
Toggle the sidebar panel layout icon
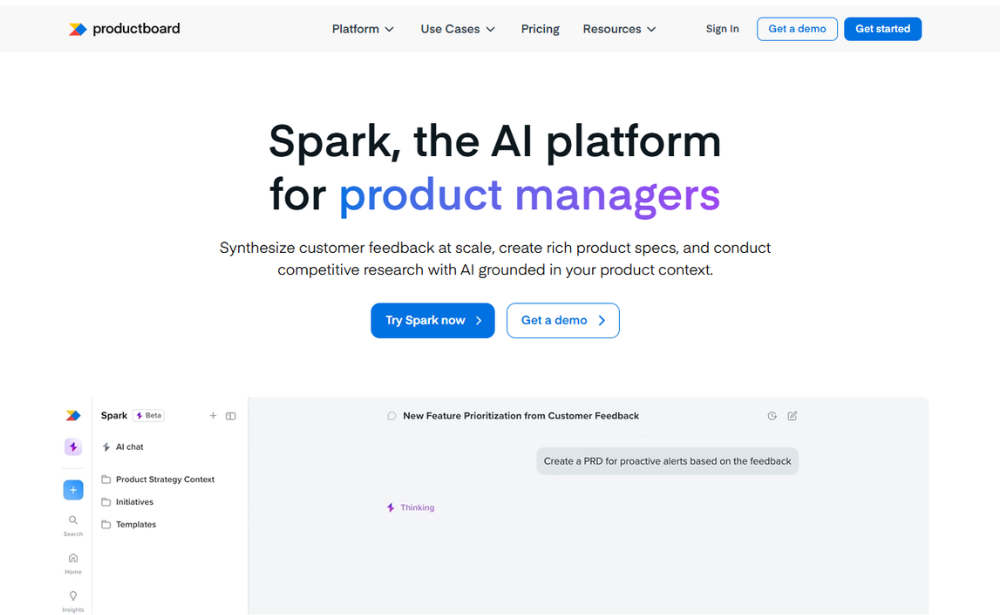click(231, 414)
